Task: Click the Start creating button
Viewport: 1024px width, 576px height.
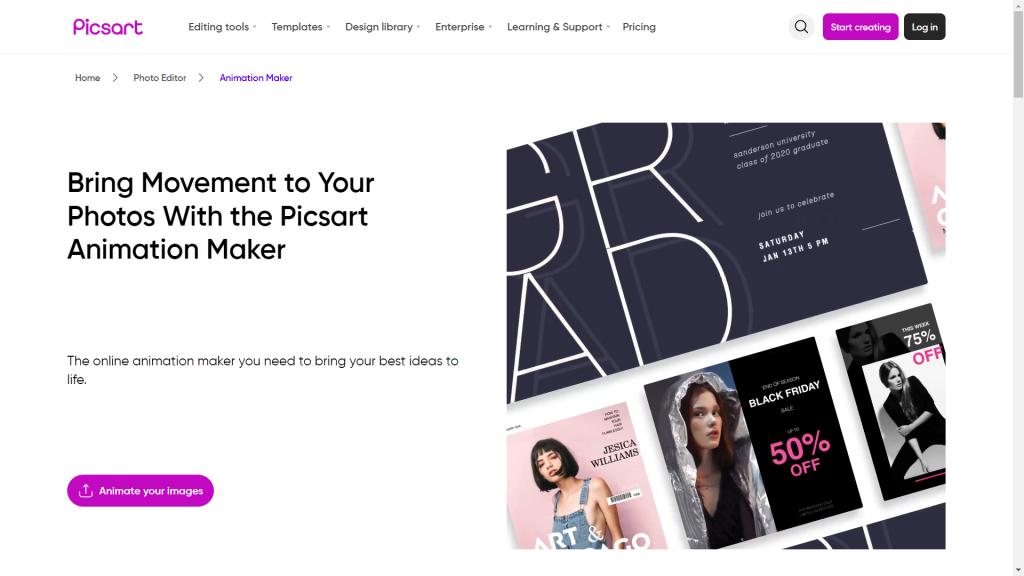Action: [860, 27]
